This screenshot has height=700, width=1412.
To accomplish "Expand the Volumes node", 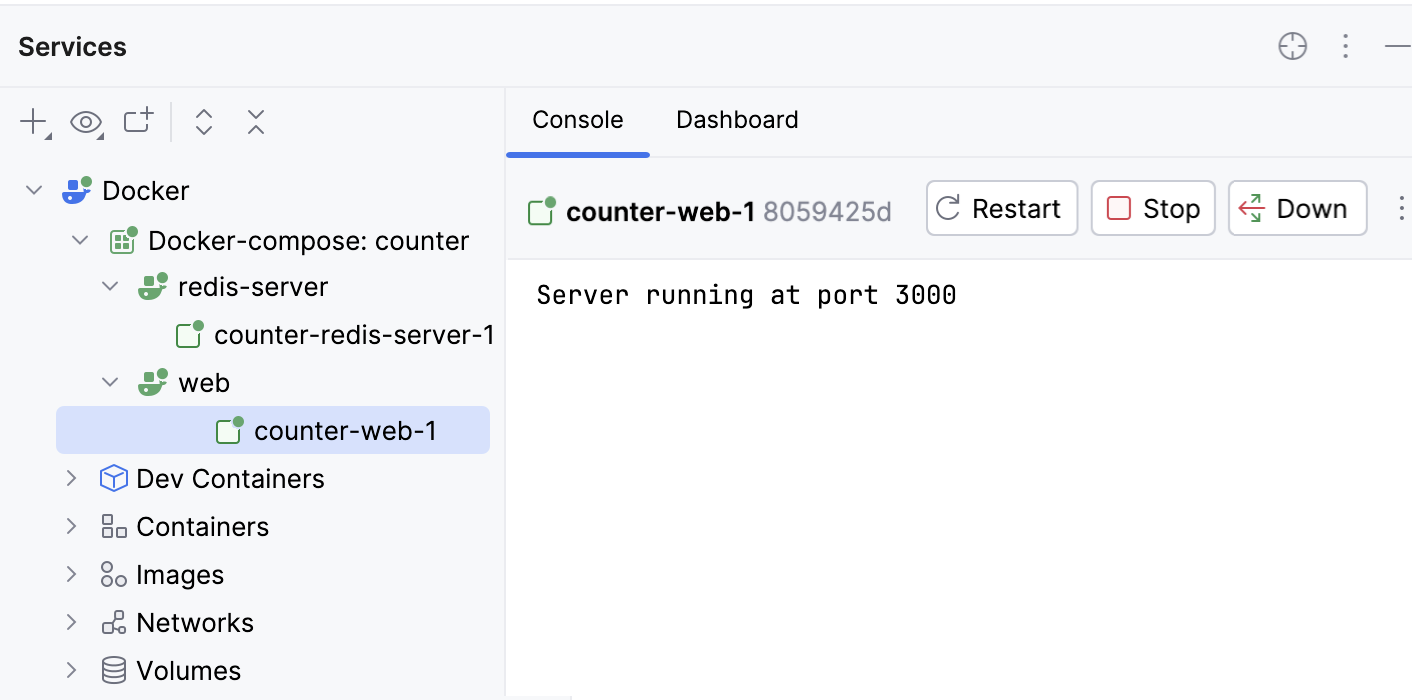I will point(71,670).
